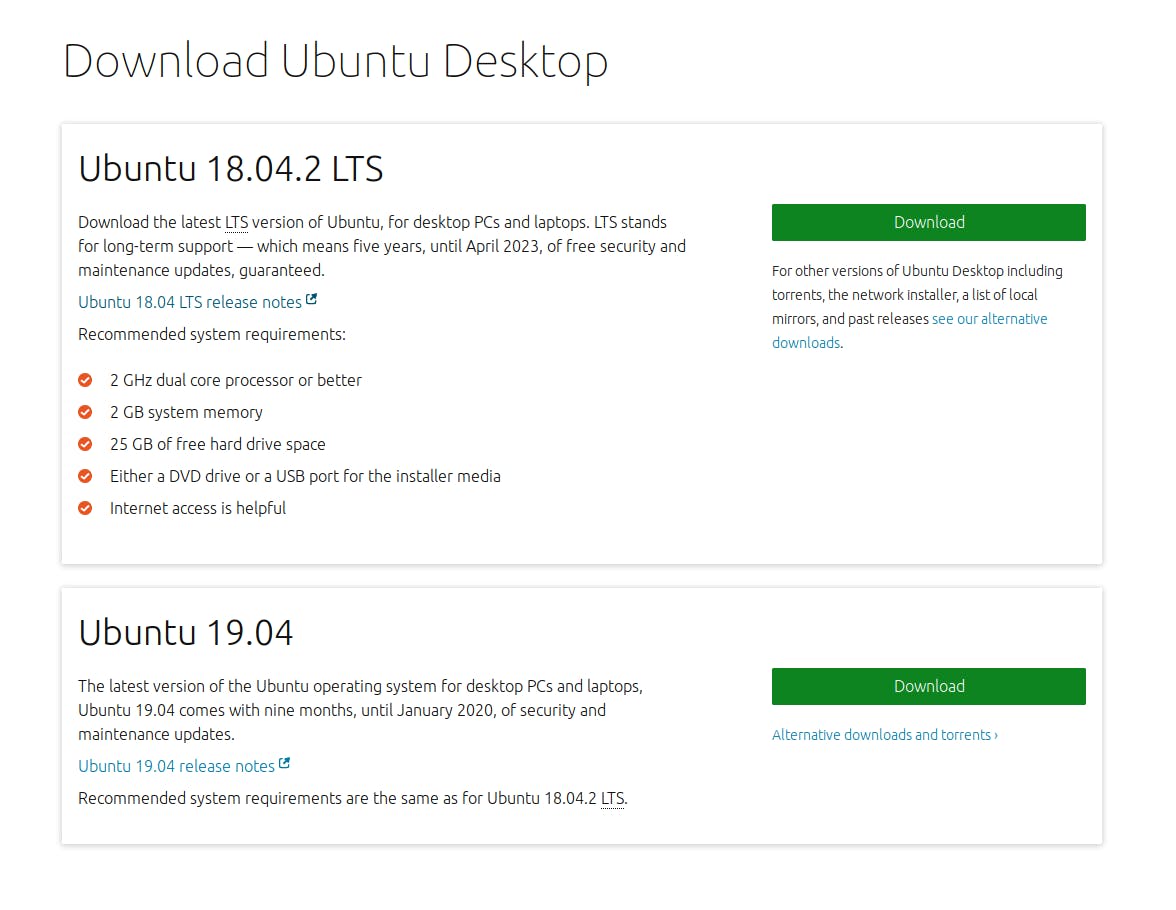Click the checkmark beside DVD drive or USB port
The height and width of the screenshot is (910, 1176).
(86, 476)
